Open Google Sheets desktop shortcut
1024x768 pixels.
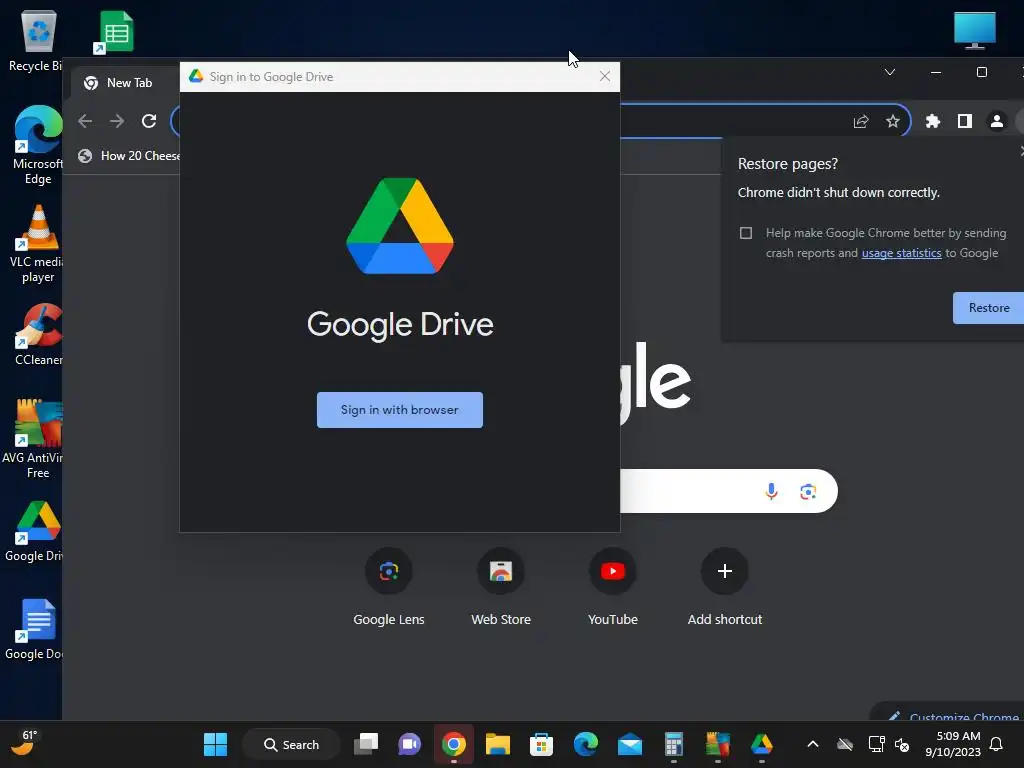(116, 33)
